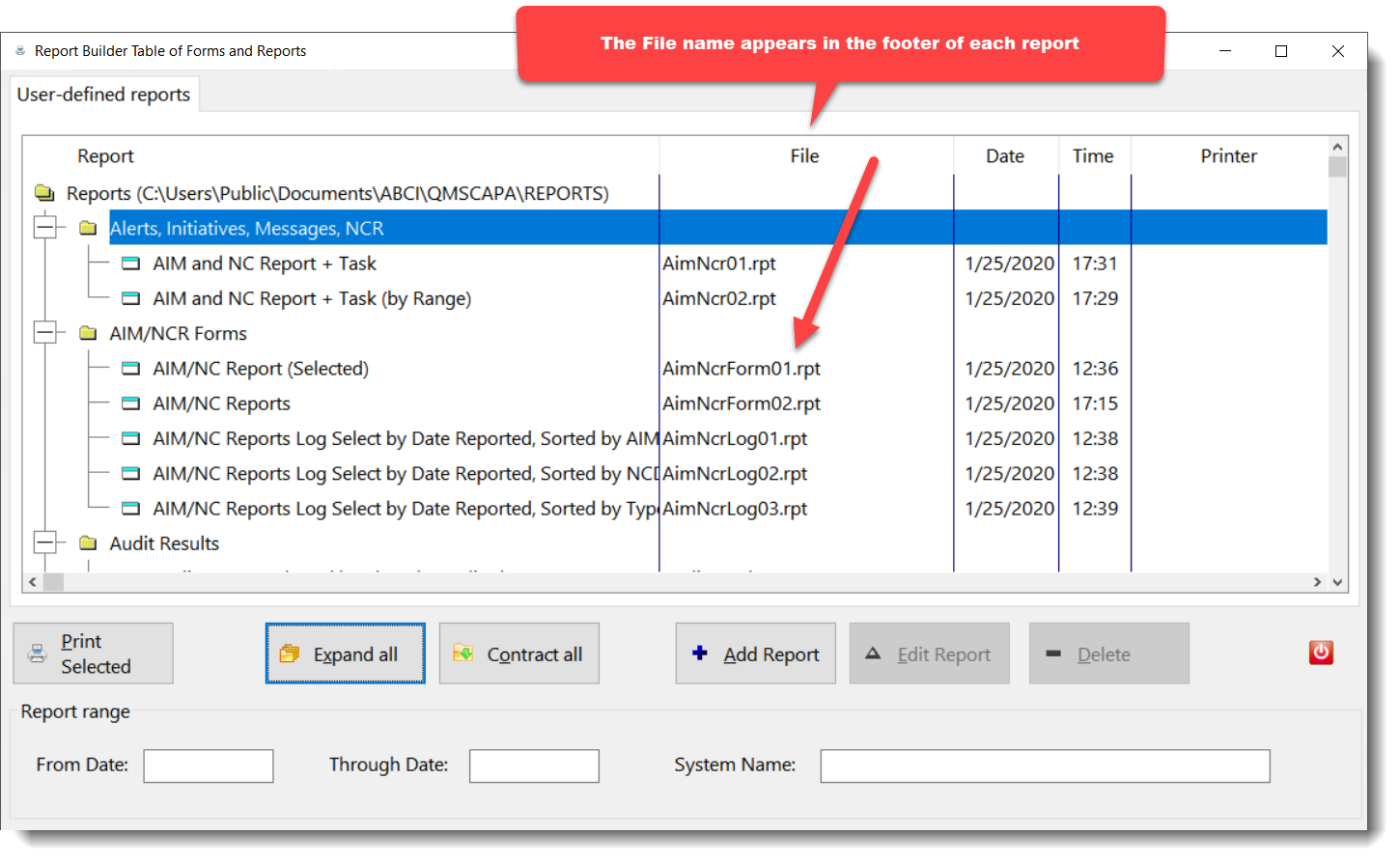Collapse the AIM/NCR Forms branch
The image size is (1400, 862).
45,332
